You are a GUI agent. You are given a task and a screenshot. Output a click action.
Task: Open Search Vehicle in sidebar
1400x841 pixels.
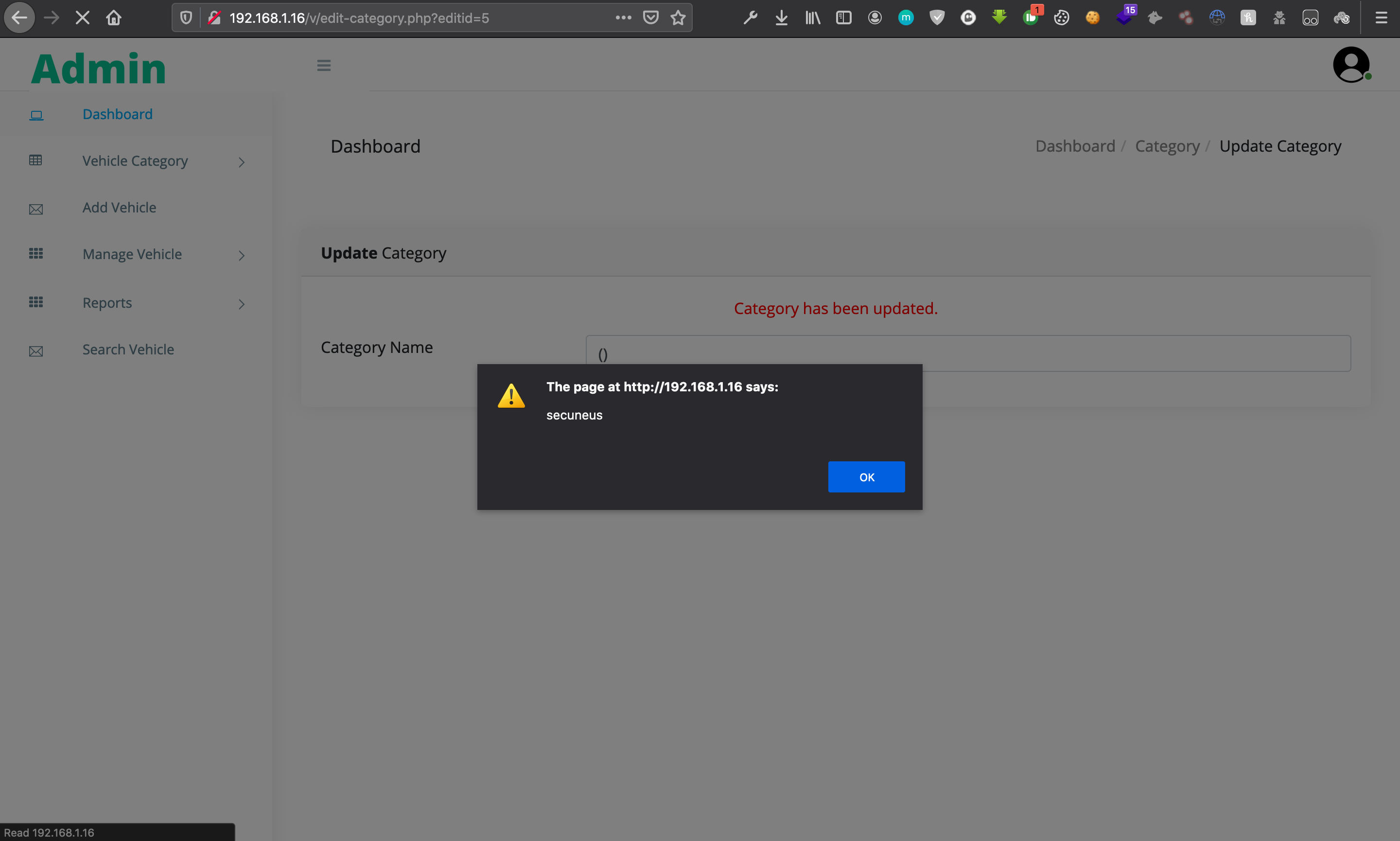[x=128, y=350]
